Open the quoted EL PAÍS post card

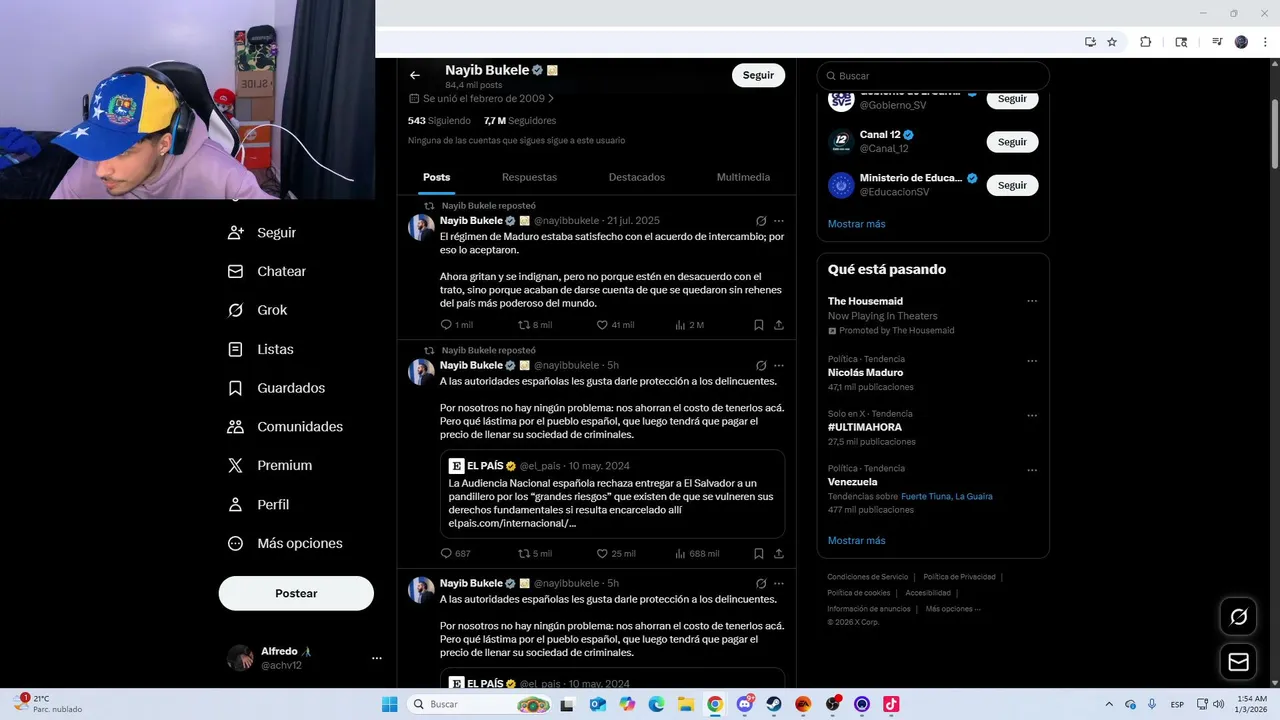612,494
